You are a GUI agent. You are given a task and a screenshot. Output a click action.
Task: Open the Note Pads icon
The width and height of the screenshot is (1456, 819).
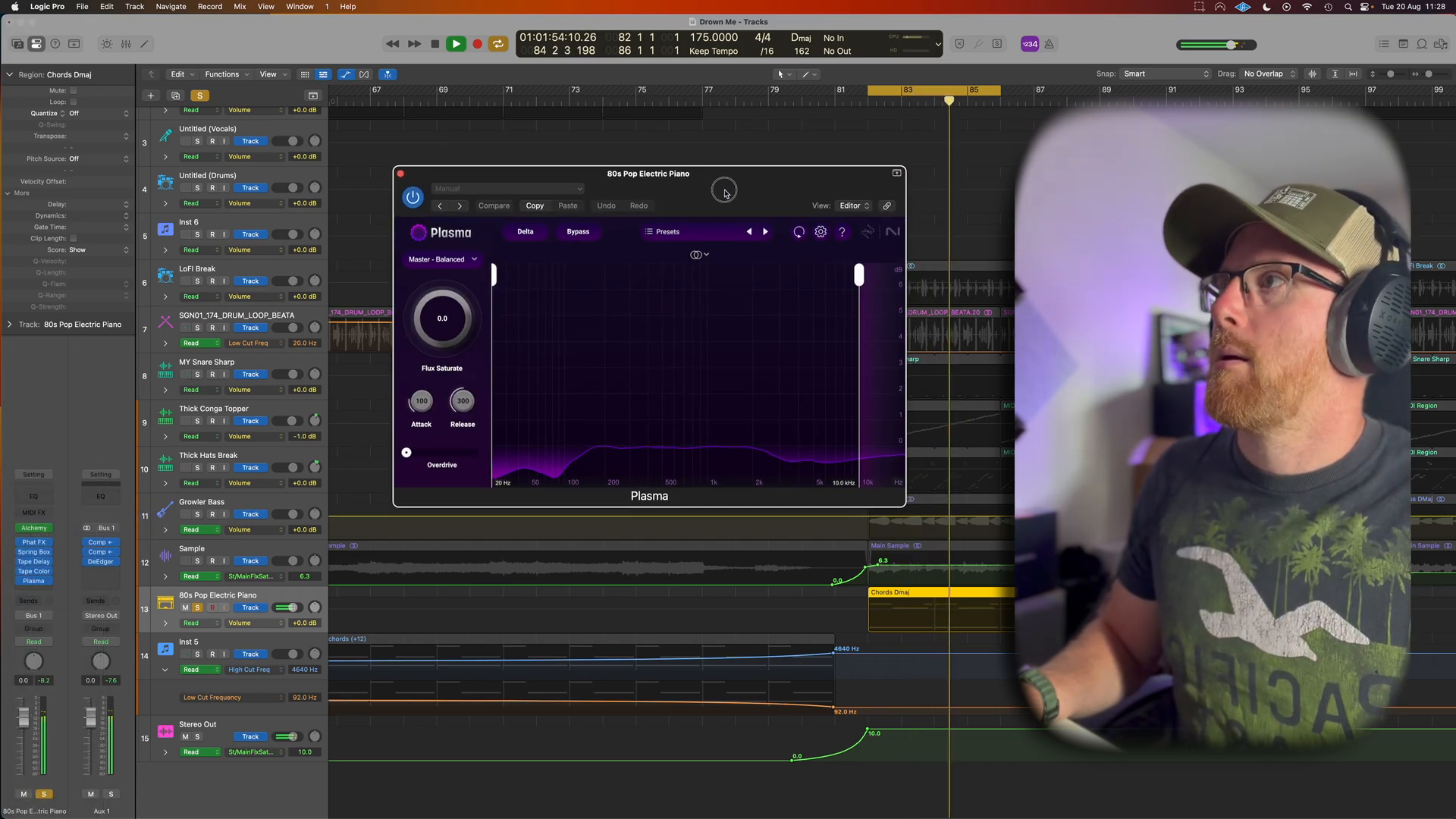click(1403, 44)
